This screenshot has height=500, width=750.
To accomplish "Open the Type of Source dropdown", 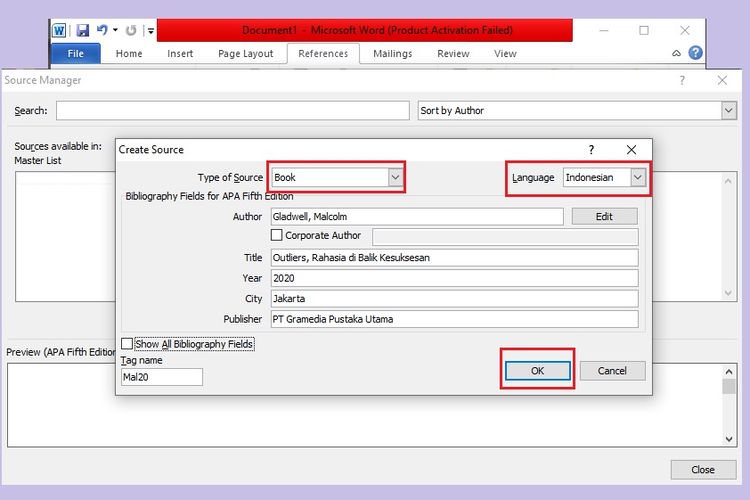I will pos(395,178).
